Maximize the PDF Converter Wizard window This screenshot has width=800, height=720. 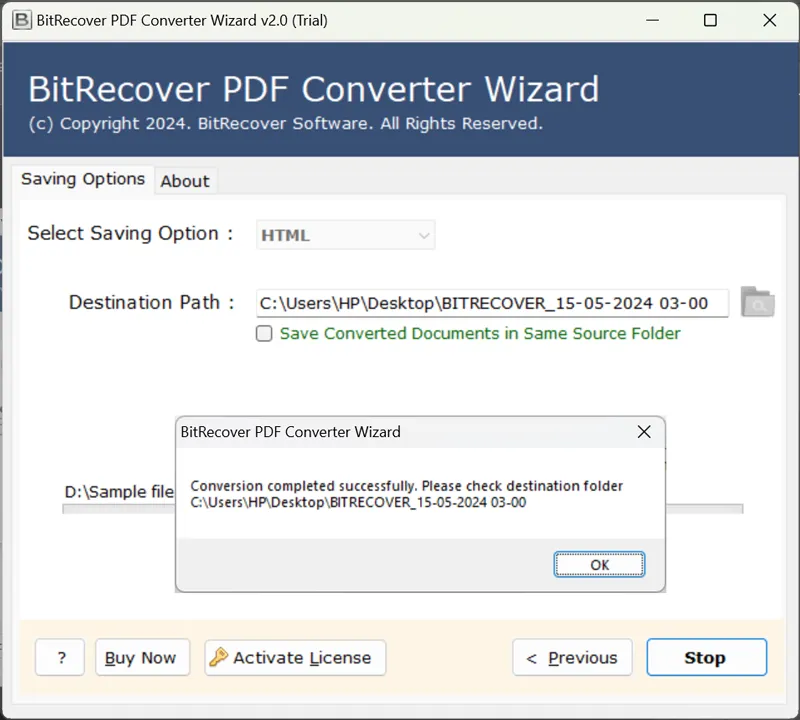(x=710, y=20)
